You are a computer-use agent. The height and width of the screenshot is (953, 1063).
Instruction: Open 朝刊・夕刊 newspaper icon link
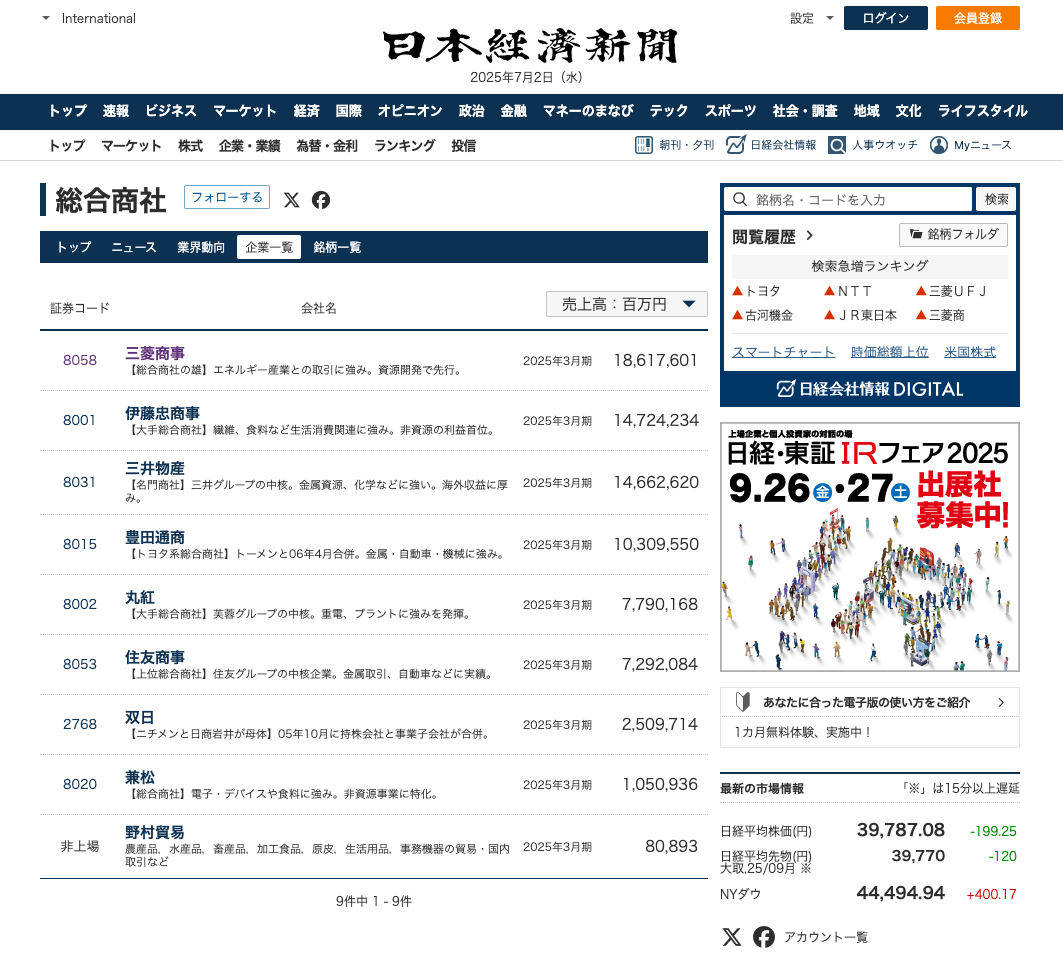click(x=643, y=145)
